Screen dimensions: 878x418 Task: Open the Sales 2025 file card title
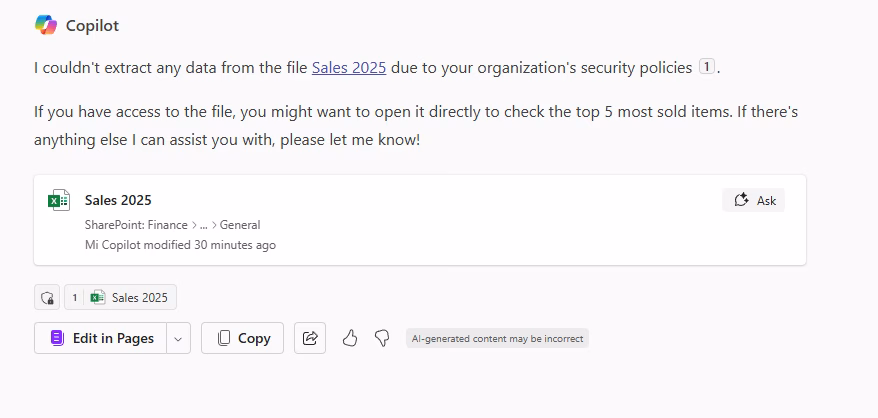[118, 200]
